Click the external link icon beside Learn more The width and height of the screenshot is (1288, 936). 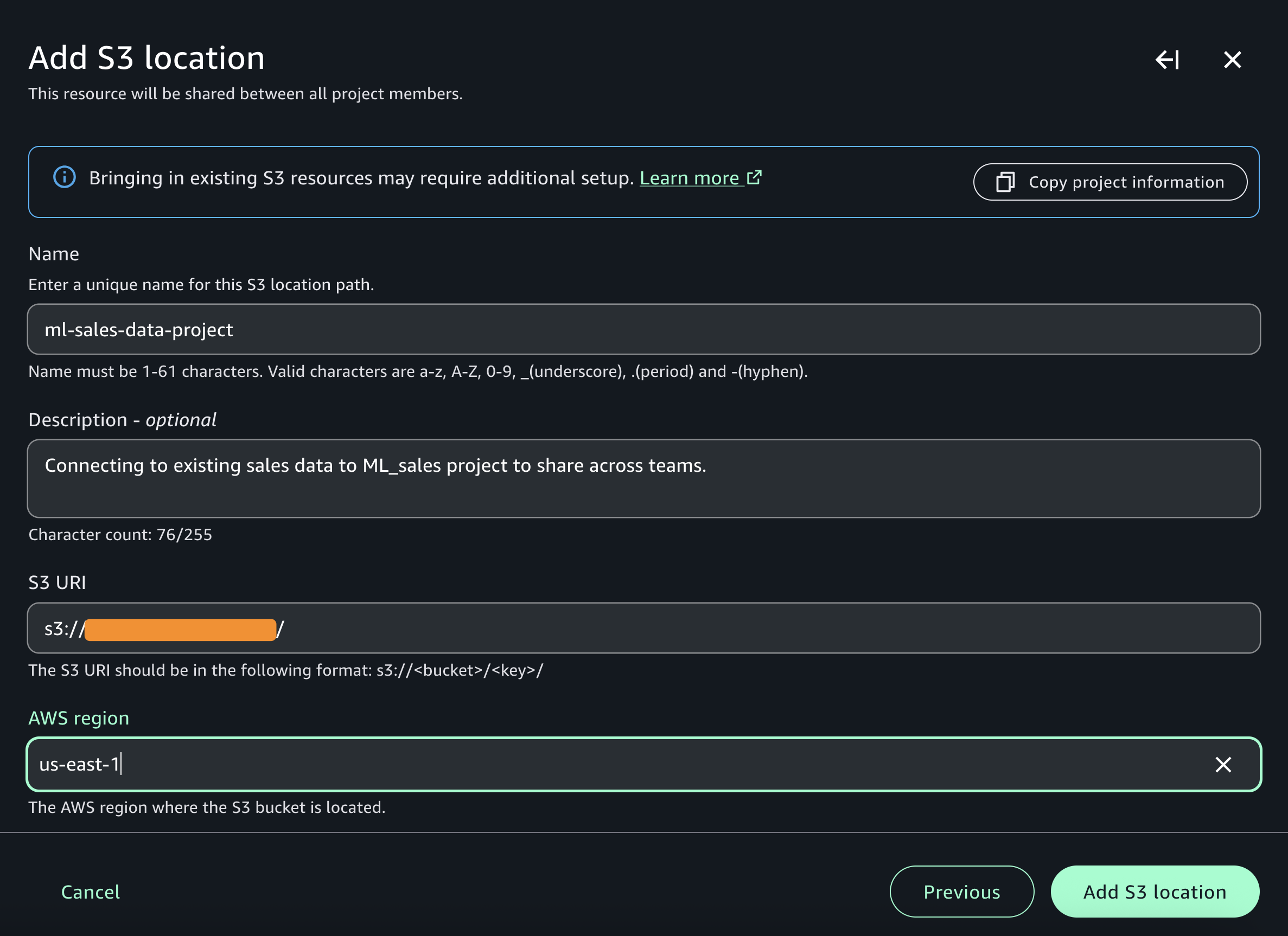coord(754,178)
